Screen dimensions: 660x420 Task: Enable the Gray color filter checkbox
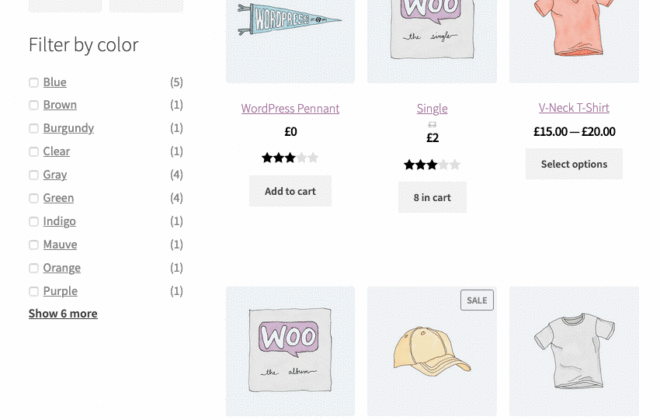tap(34, 175)
